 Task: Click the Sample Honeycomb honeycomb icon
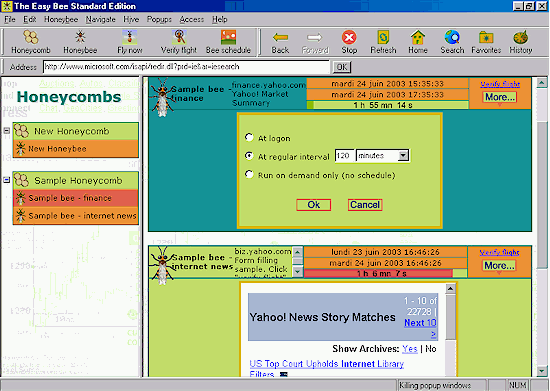[21, 180]
